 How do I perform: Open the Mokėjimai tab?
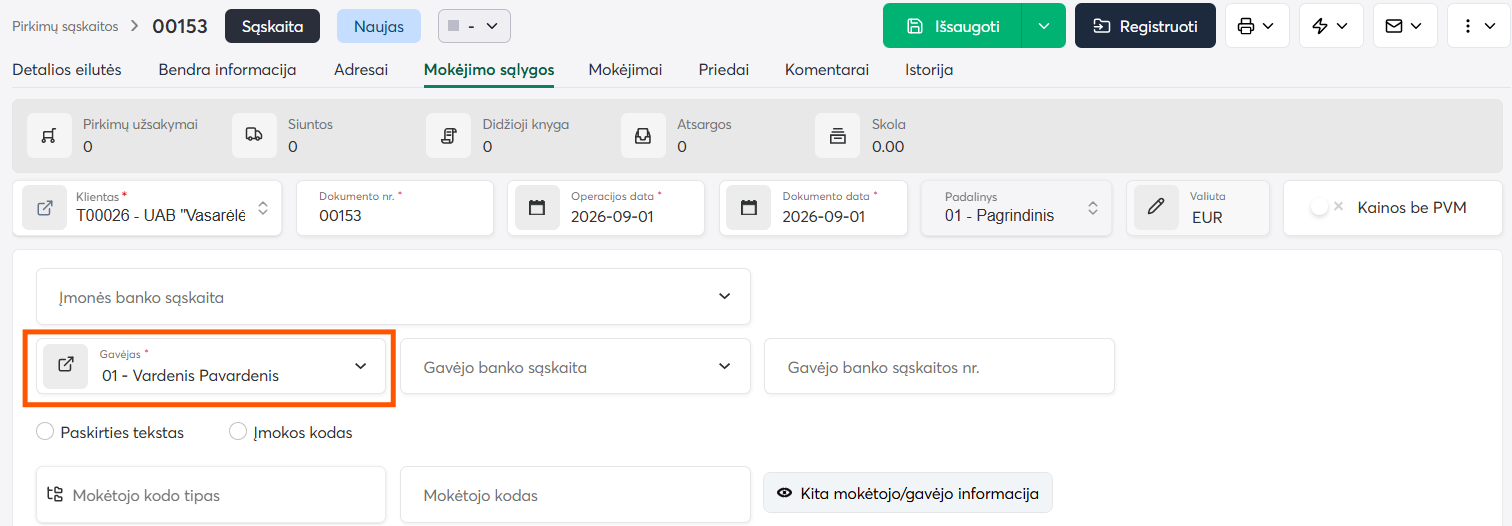[625, 70]
